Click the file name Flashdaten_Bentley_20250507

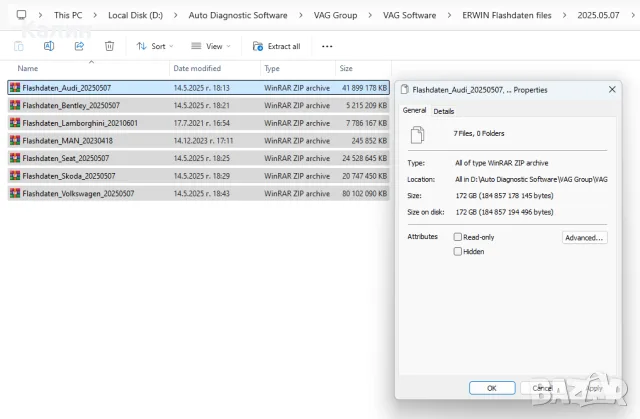tap(71, 105)
